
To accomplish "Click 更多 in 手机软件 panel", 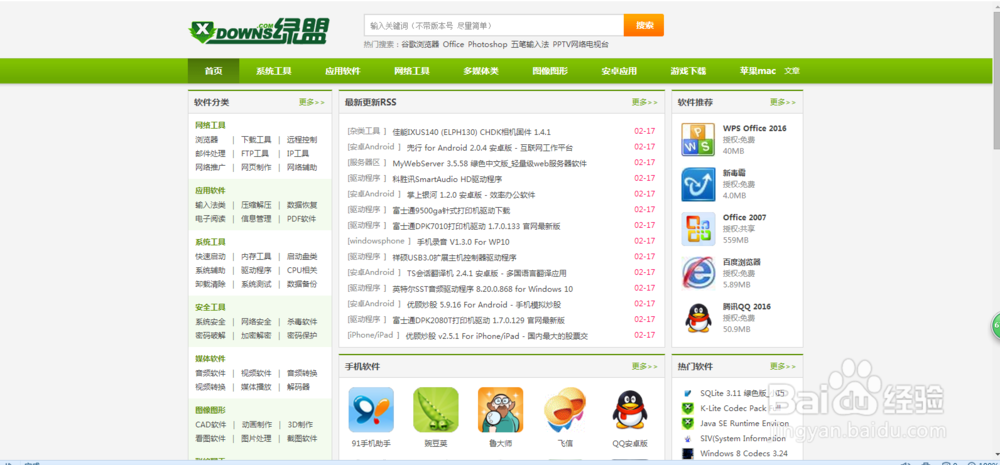I will click(645, 366).
